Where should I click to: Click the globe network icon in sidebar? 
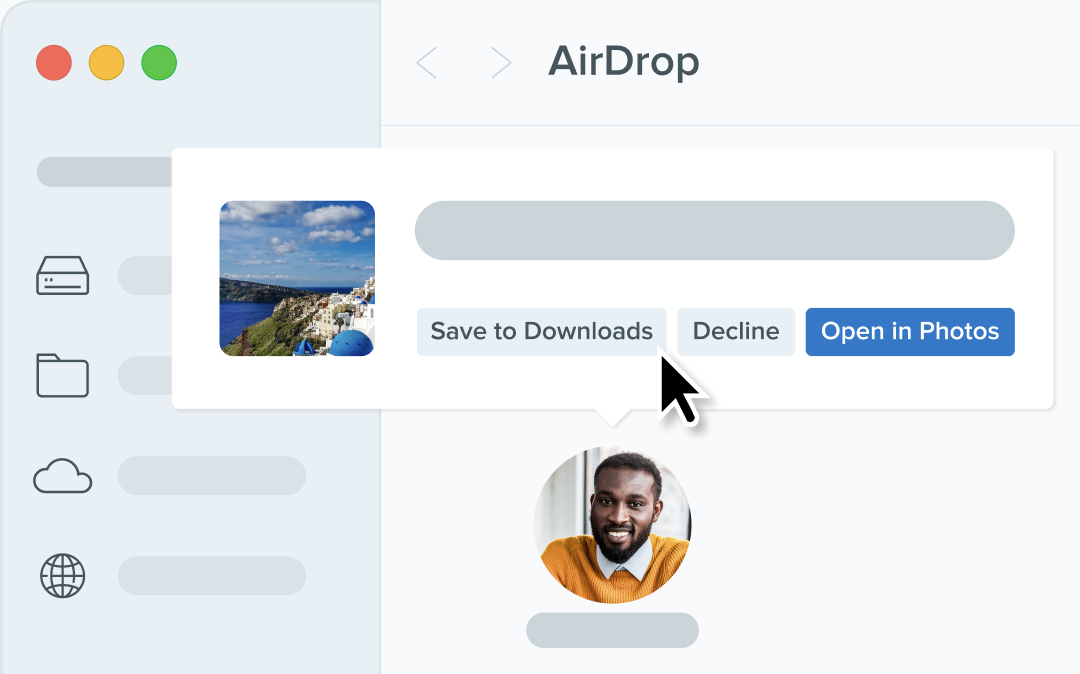pyautogui.click(x=63, y=576)
